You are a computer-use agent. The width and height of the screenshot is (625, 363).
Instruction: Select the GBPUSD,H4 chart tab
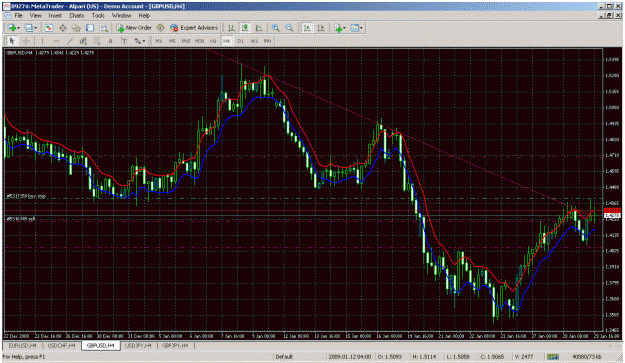tap(100, 345)
